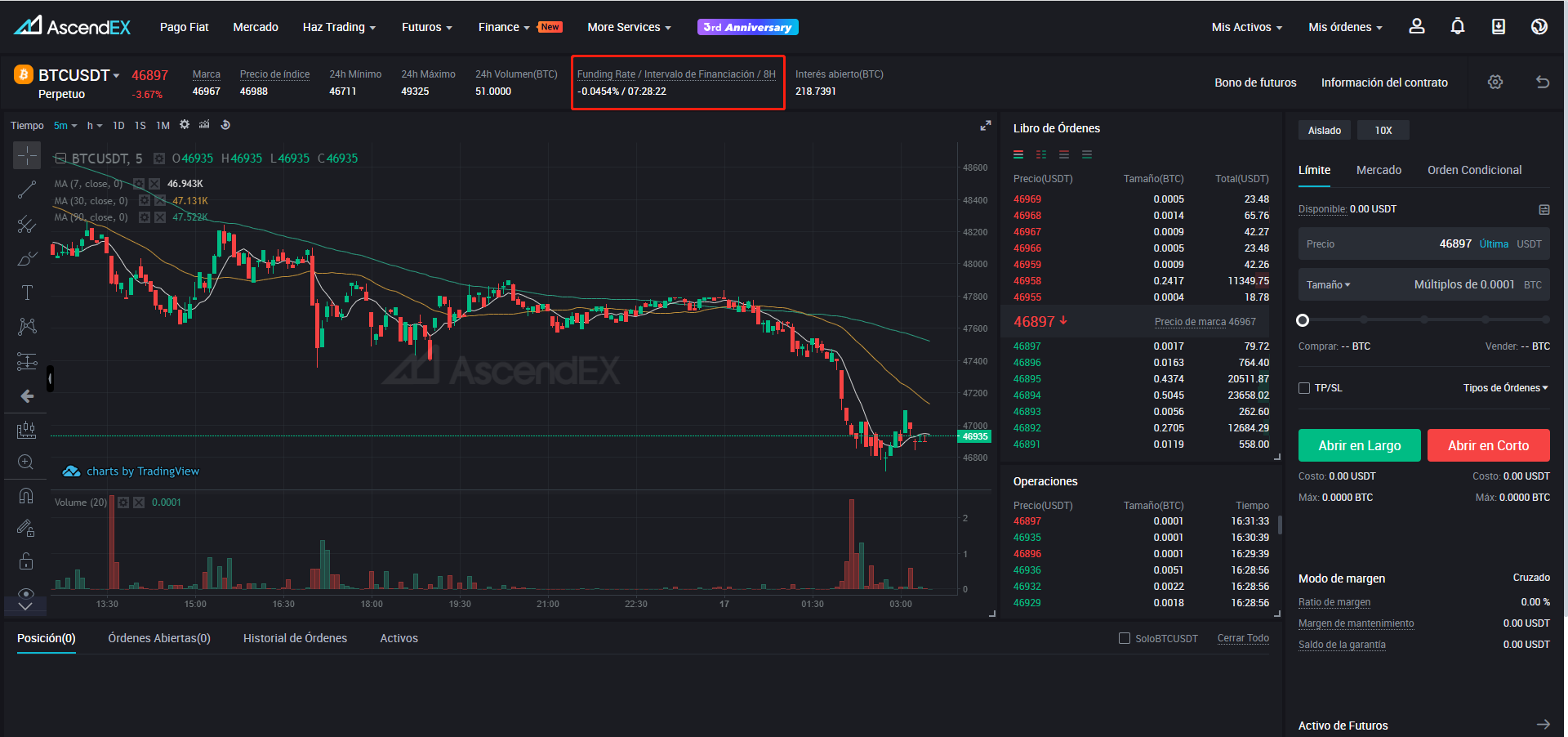1568x737 pixels.
Task: Remove the MA (7, close, 0) indicator
Action: [x=154, y=184]
